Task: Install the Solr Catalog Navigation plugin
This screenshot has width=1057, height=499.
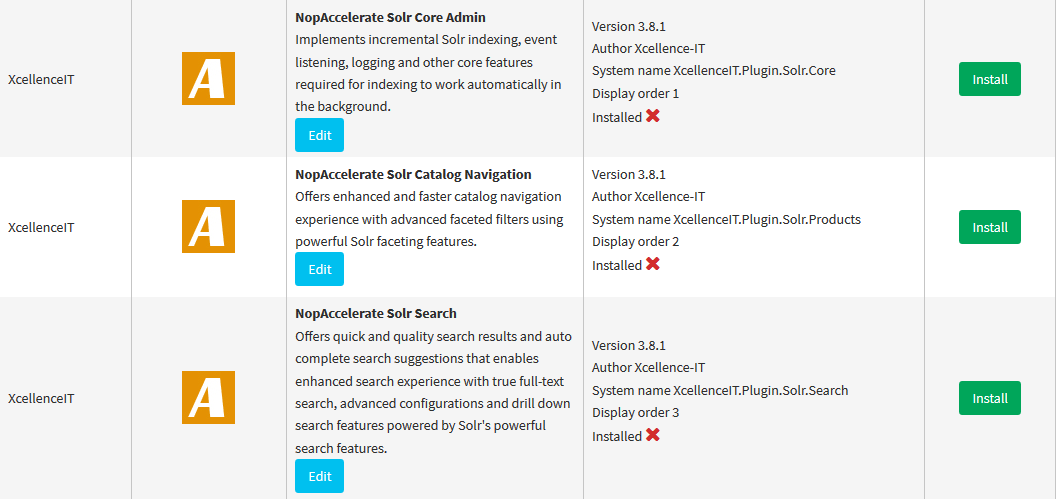Action: 990,227
